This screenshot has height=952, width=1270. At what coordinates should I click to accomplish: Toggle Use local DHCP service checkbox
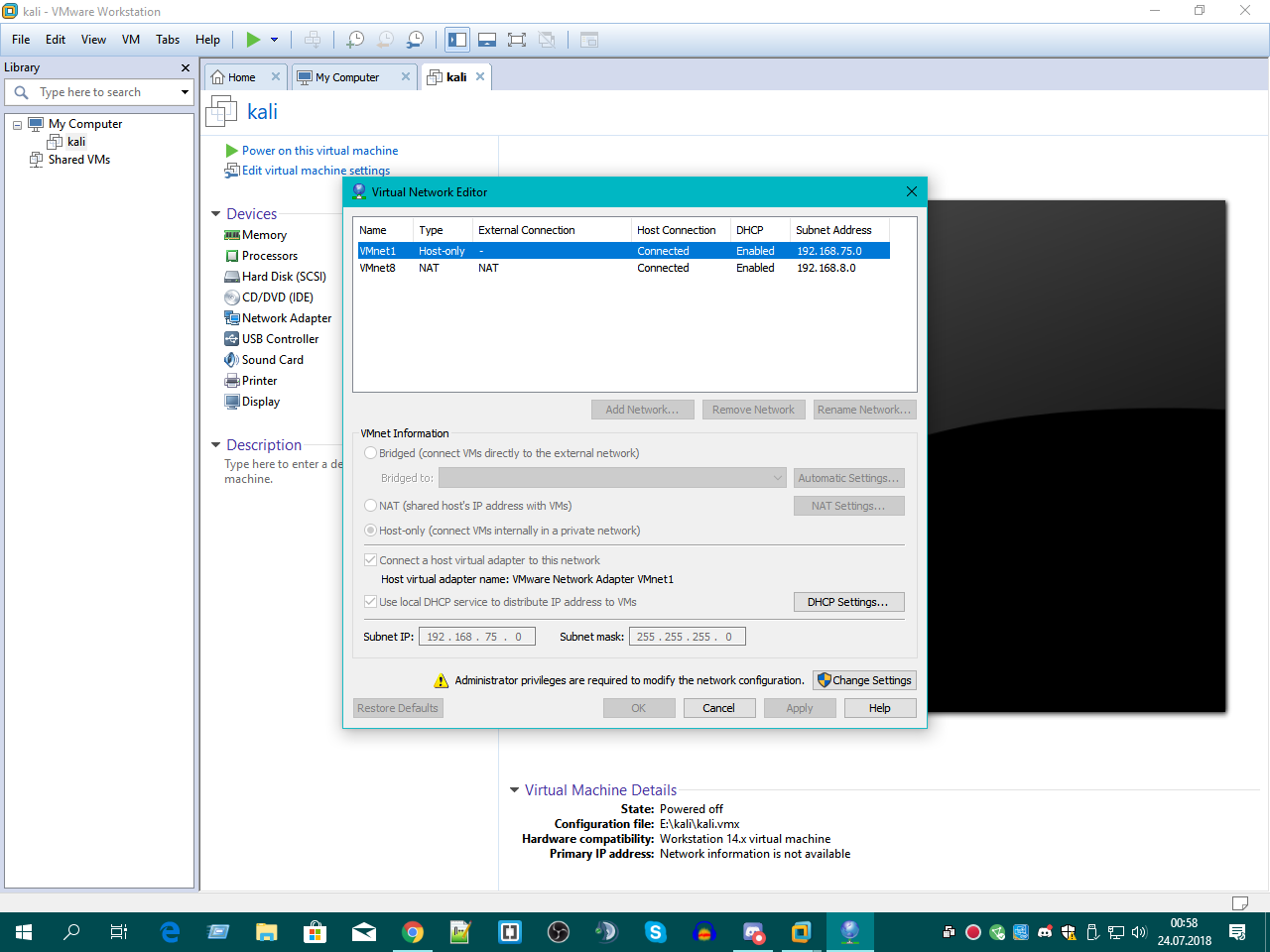(x=371, y=602)
